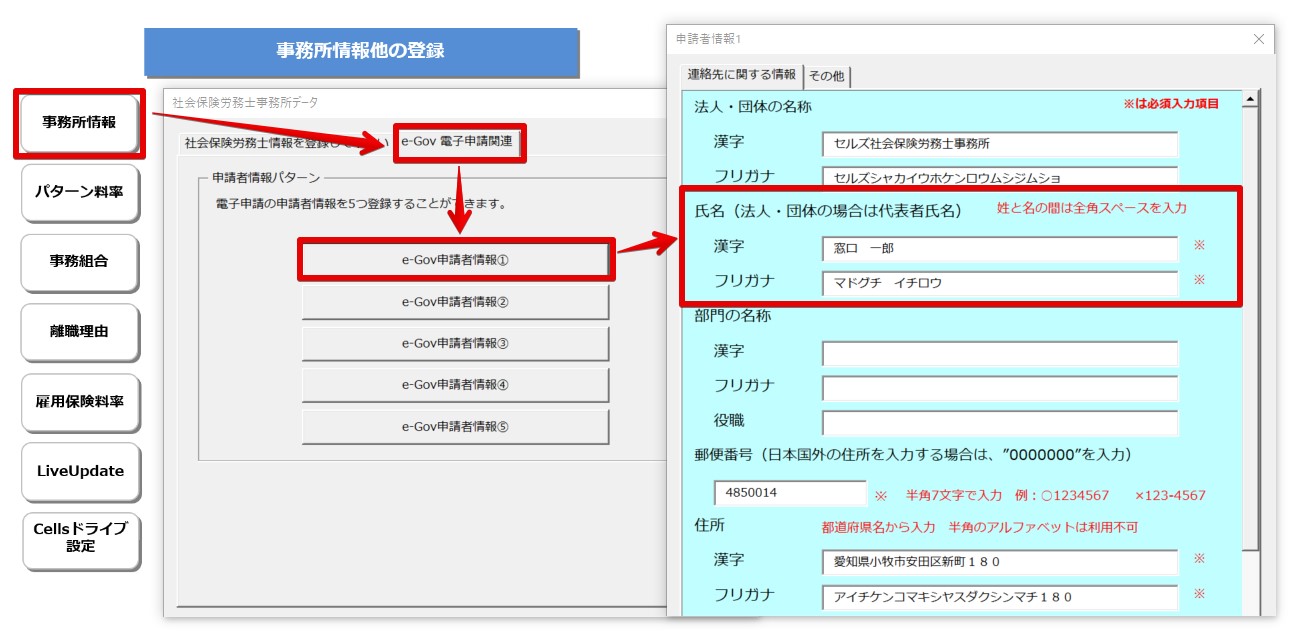This screenshot has height=635, width=1290.
Task: Select e-Gov申請者情報③
Action: 458,343
